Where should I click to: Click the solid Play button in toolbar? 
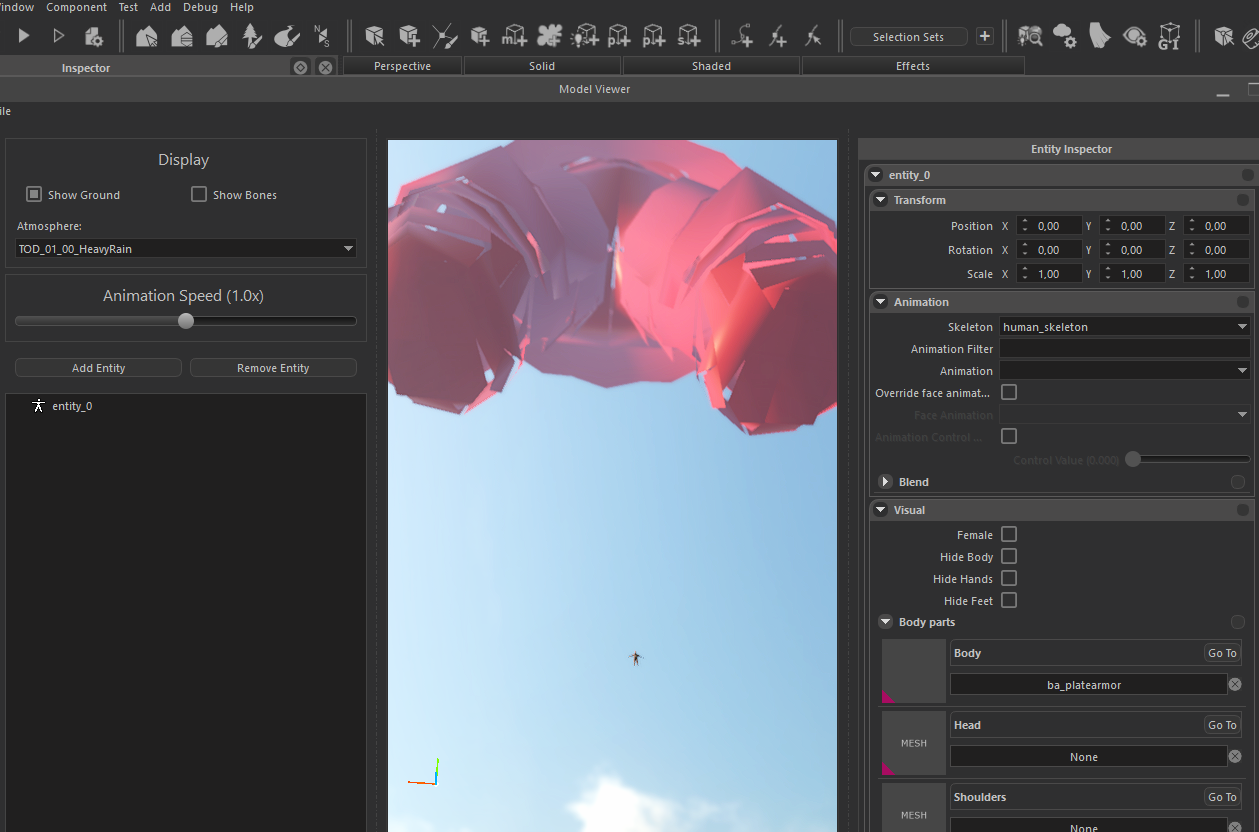[x=24, y=36]
